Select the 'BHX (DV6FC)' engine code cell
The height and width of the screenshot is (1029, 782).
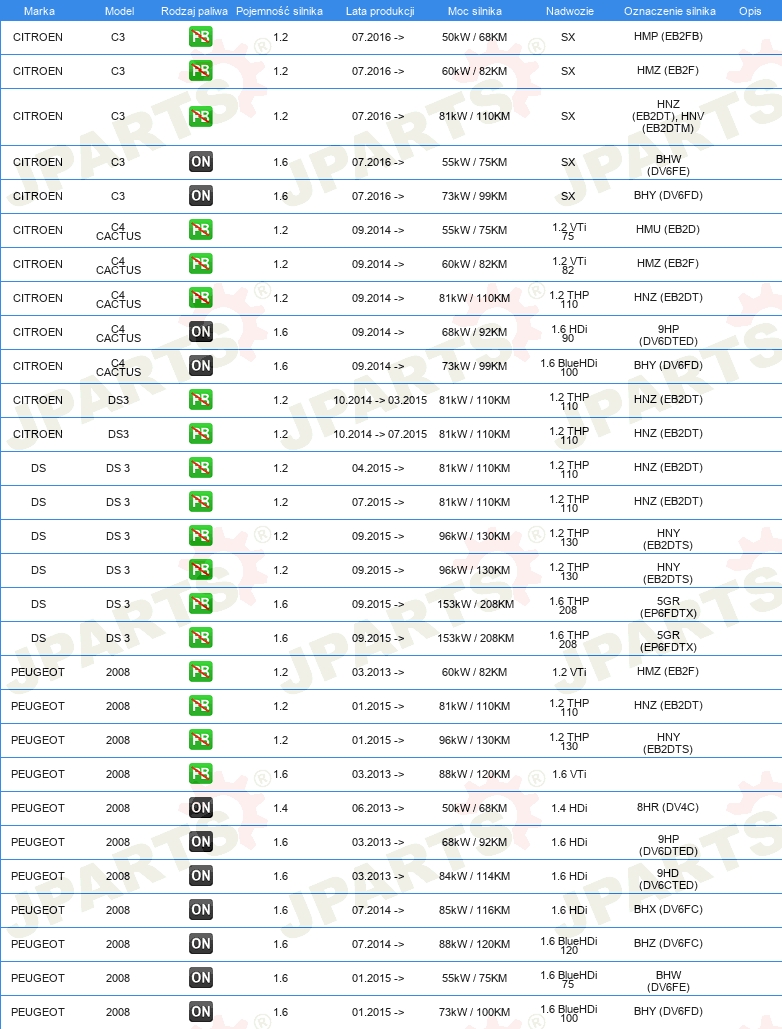[x=668, y=910]
